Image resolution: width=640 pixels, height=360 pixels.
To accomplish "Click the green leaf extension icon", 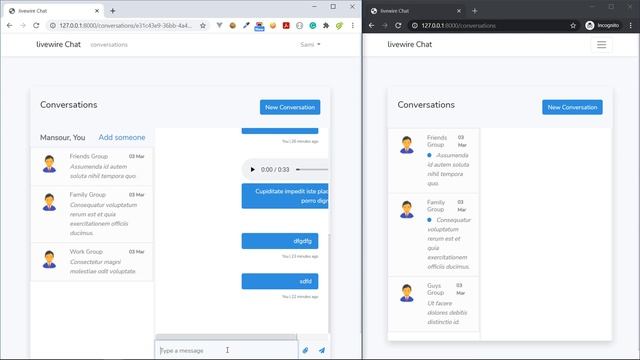I will pos(339,25).
